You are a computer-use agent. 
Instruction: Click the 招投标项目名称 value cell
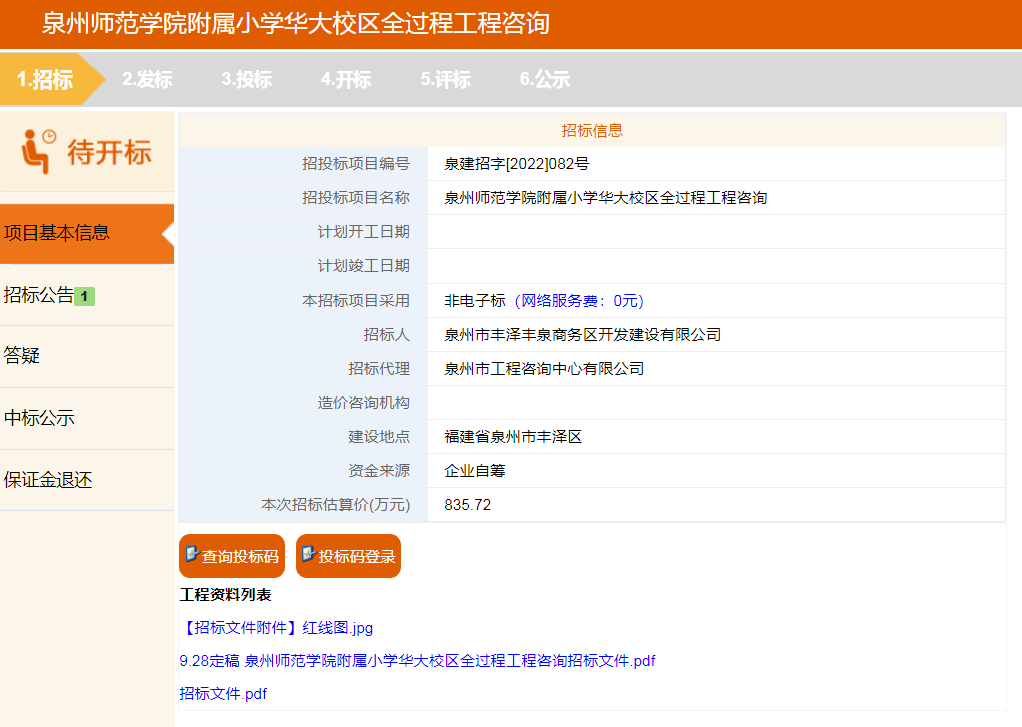point(716,198)
